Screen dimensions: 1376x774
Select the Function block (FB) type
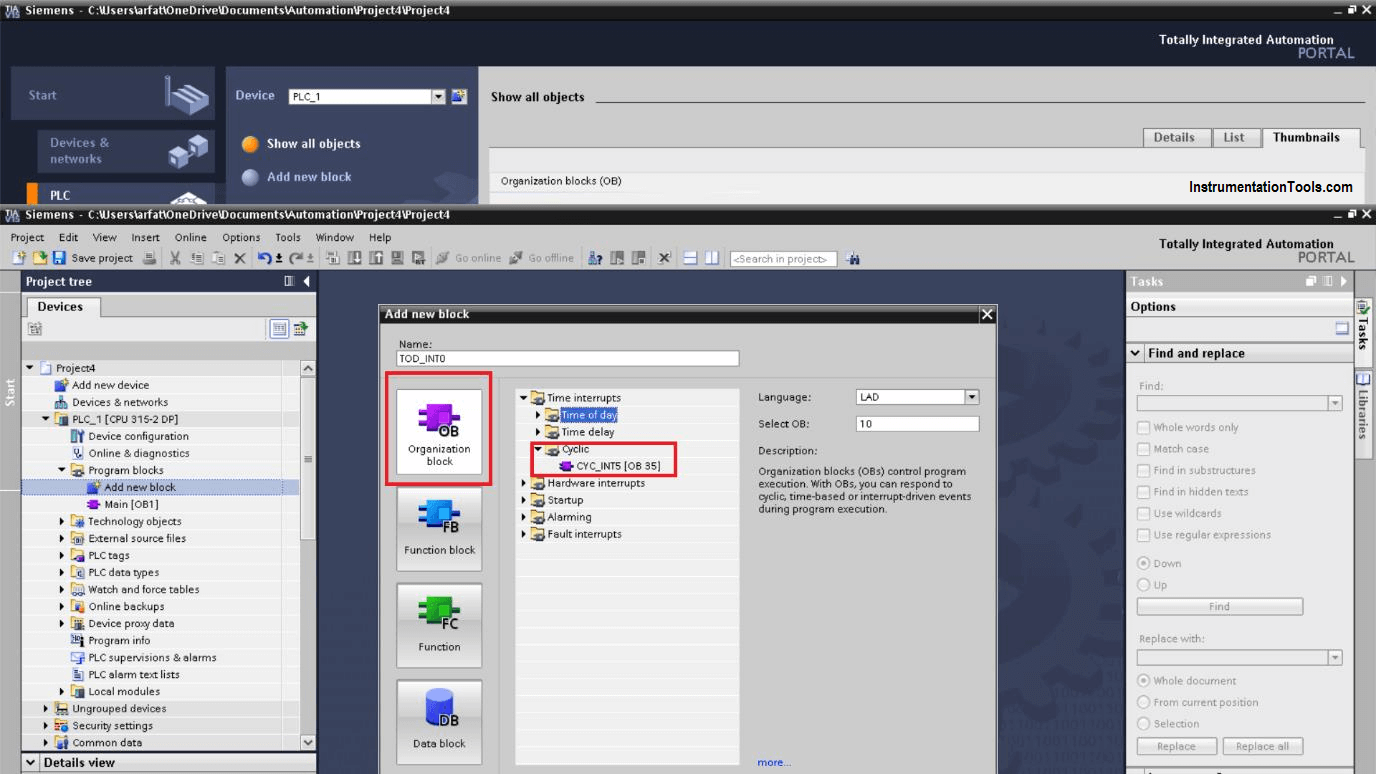pyautogui.click(x=439, y=527)
